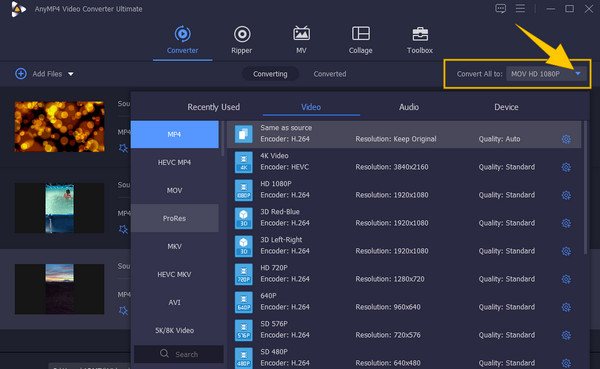Click Resolution: 3840x2160 text
The width and height of the screenshot is (600, 369).
click(392, 167)
